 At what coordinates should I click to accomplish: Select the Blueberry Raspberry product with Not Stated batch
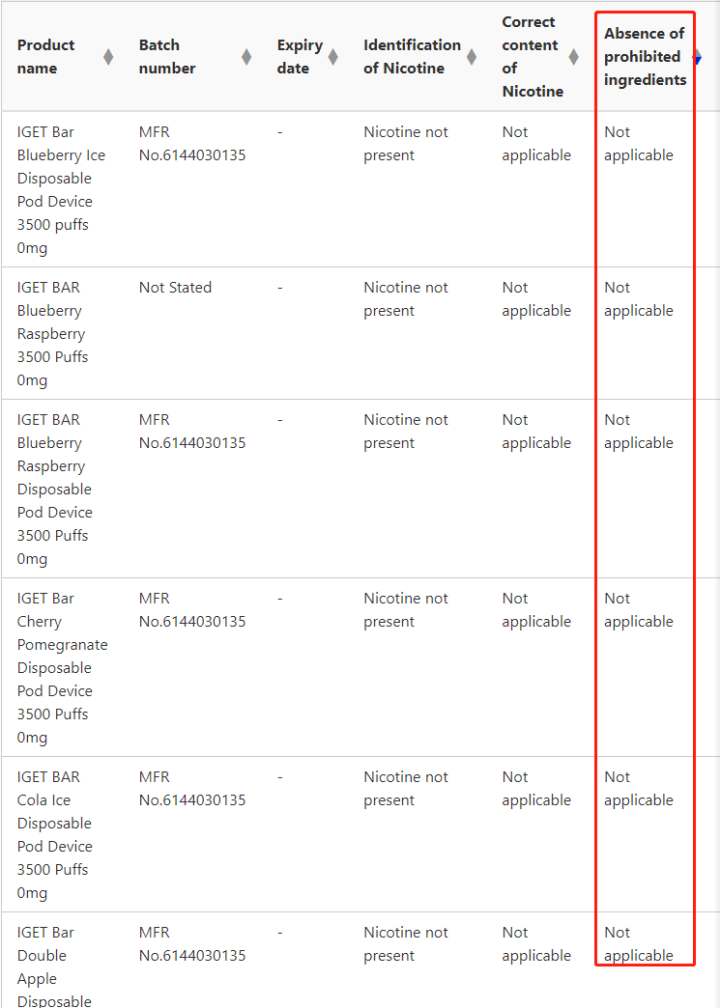[x=52, y=333]
